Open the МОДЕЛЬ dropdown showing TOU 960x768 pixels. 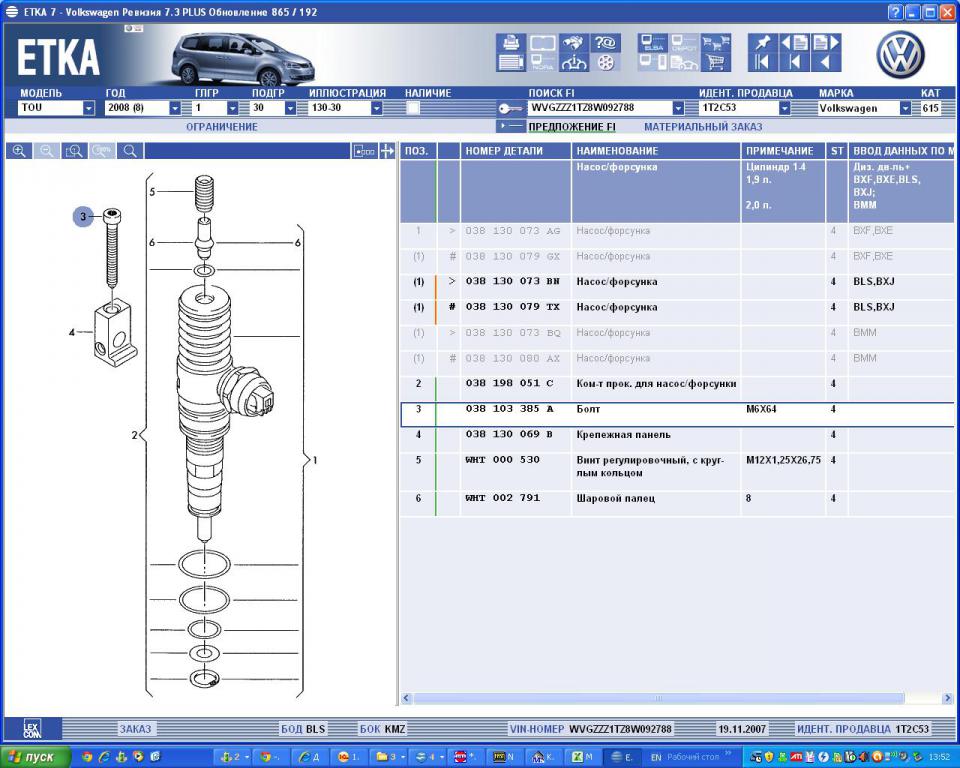pyautogui.click(x=89, y=108)
